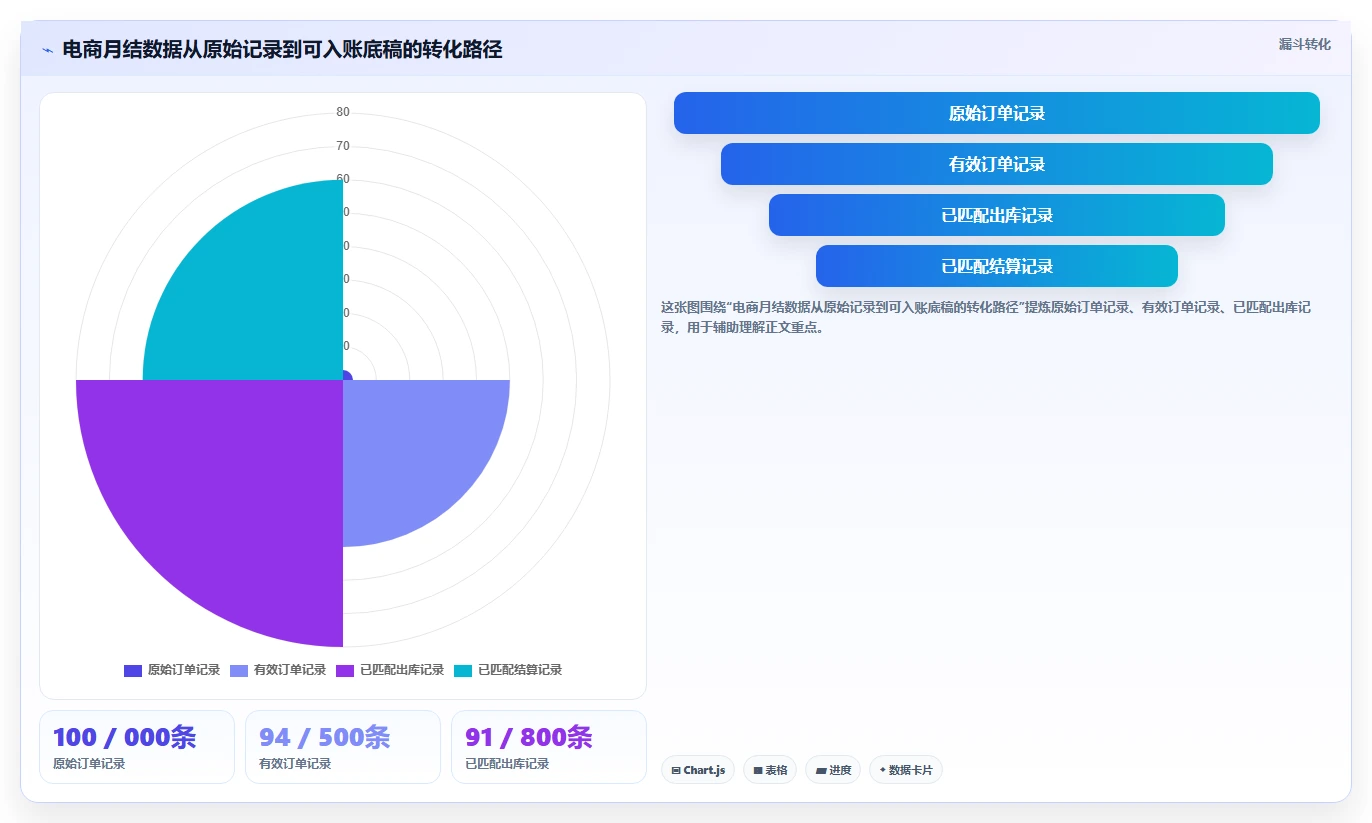Click the 数据卡片 tag chip
This screenshot has height=823, width=1372.
point(906,770)
